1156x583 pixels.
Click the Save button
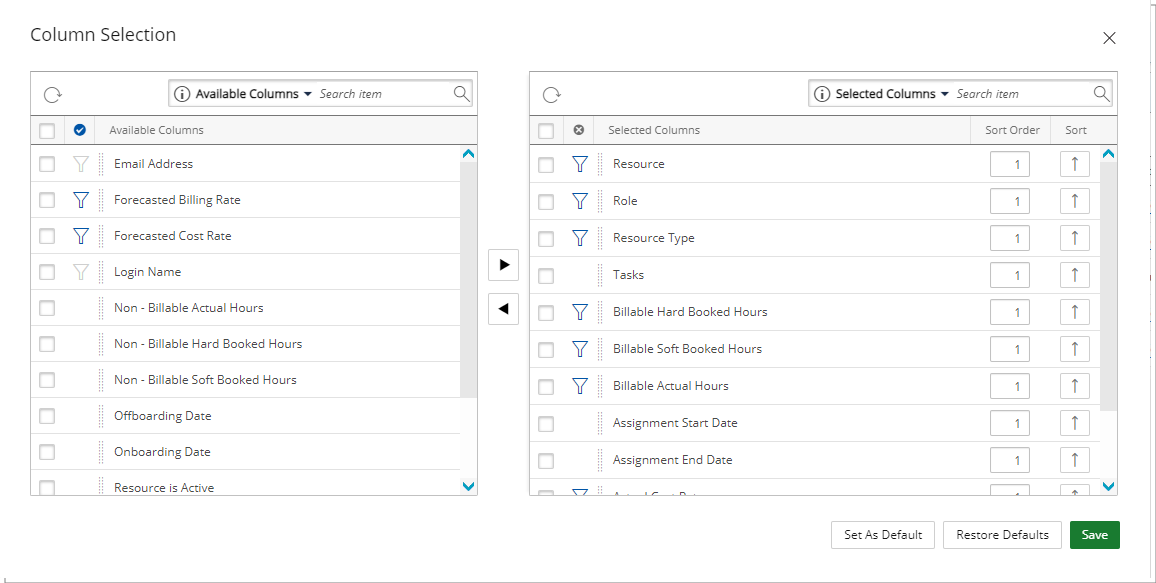click(1094, 535)
